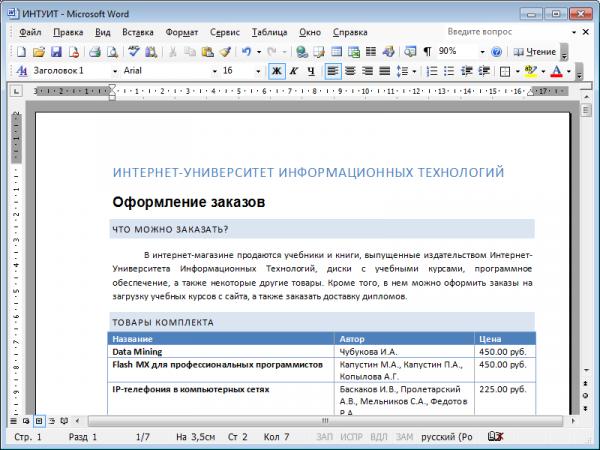The height and width of the screenshot is (450, 600).
Task: Open the Файл menu
Action: (30, 32)
